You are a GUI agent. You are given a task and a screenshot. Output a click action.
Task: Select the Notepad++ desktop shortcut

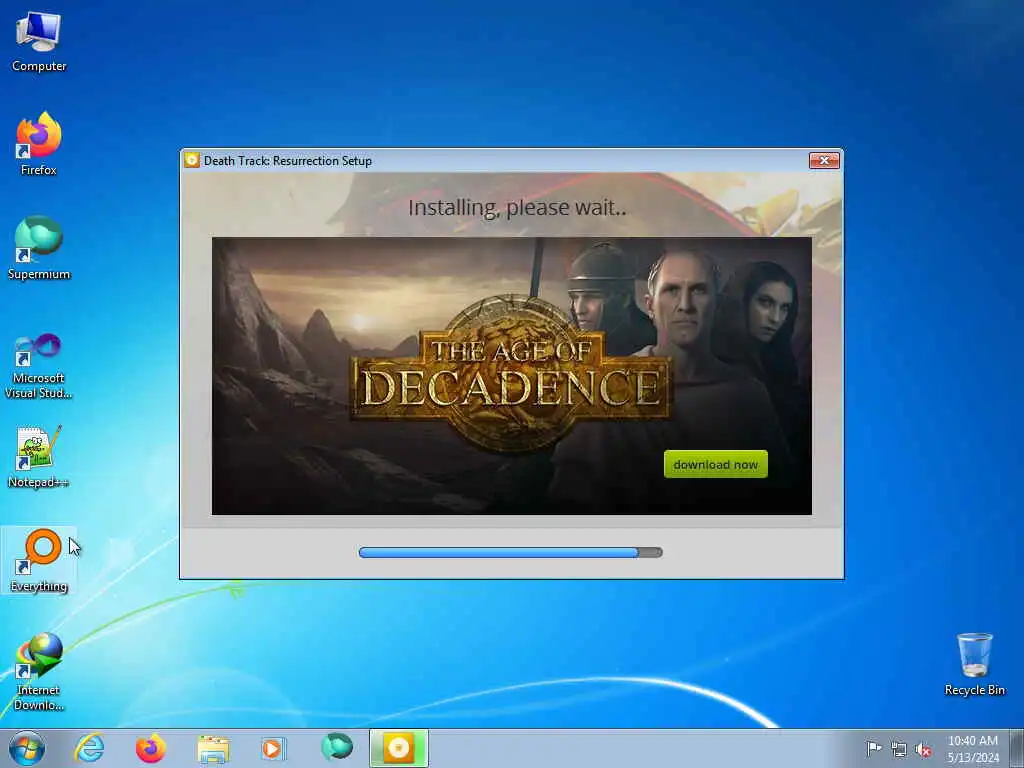[x=39, y=457]
